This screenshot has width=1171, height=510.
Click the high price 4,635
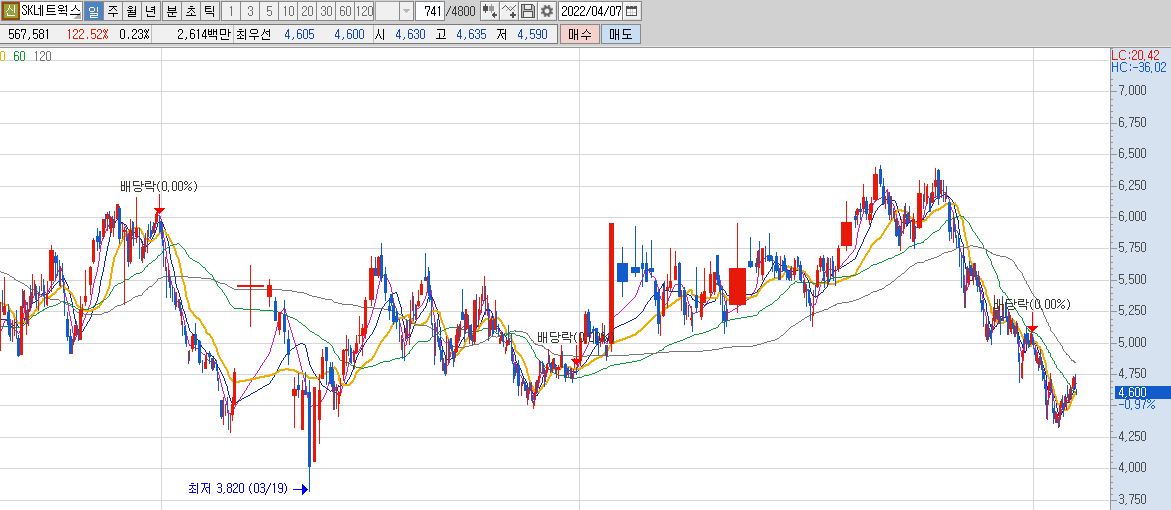[471, 34]
